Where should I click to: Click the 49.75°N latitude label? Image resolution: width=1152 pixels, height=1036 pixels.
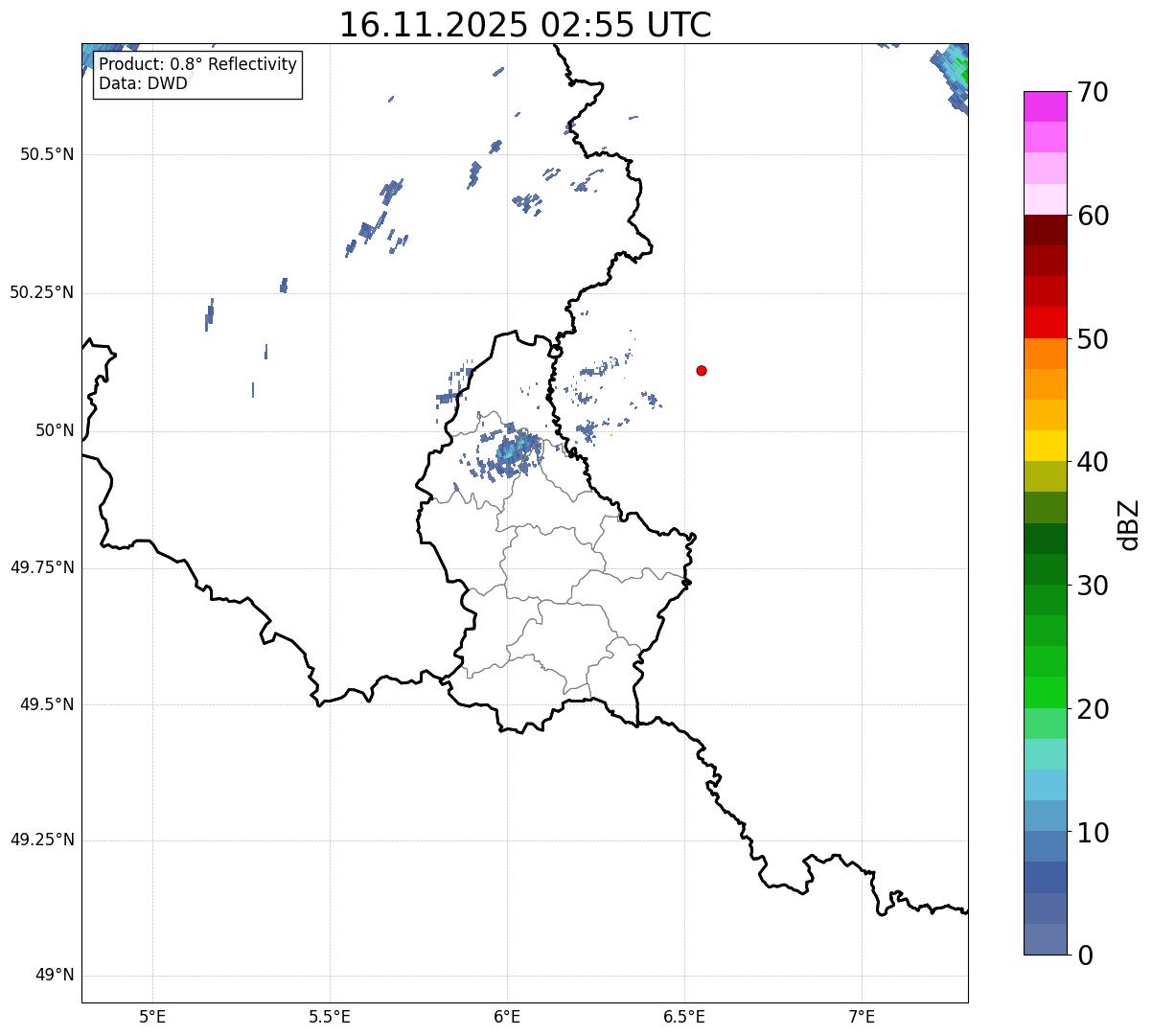(41, 567)
